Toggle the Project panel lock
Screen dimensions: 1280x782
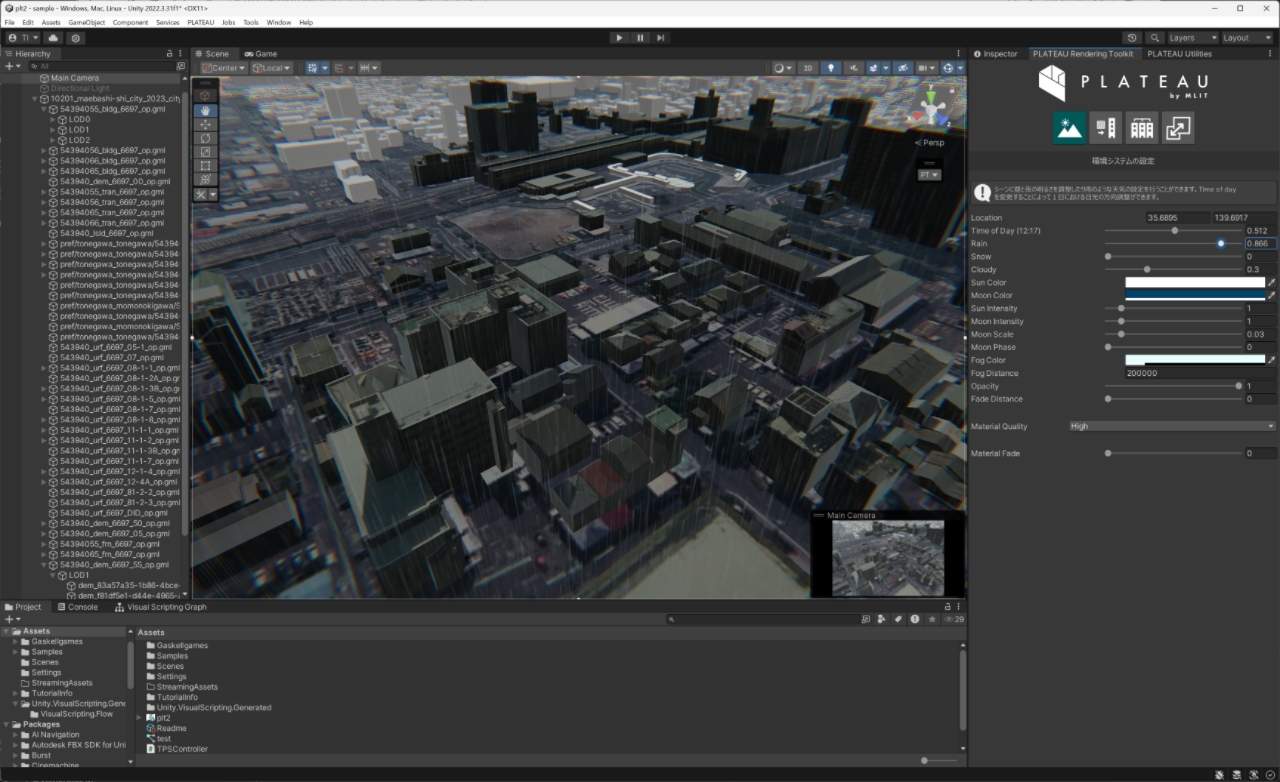click(947, 607)
